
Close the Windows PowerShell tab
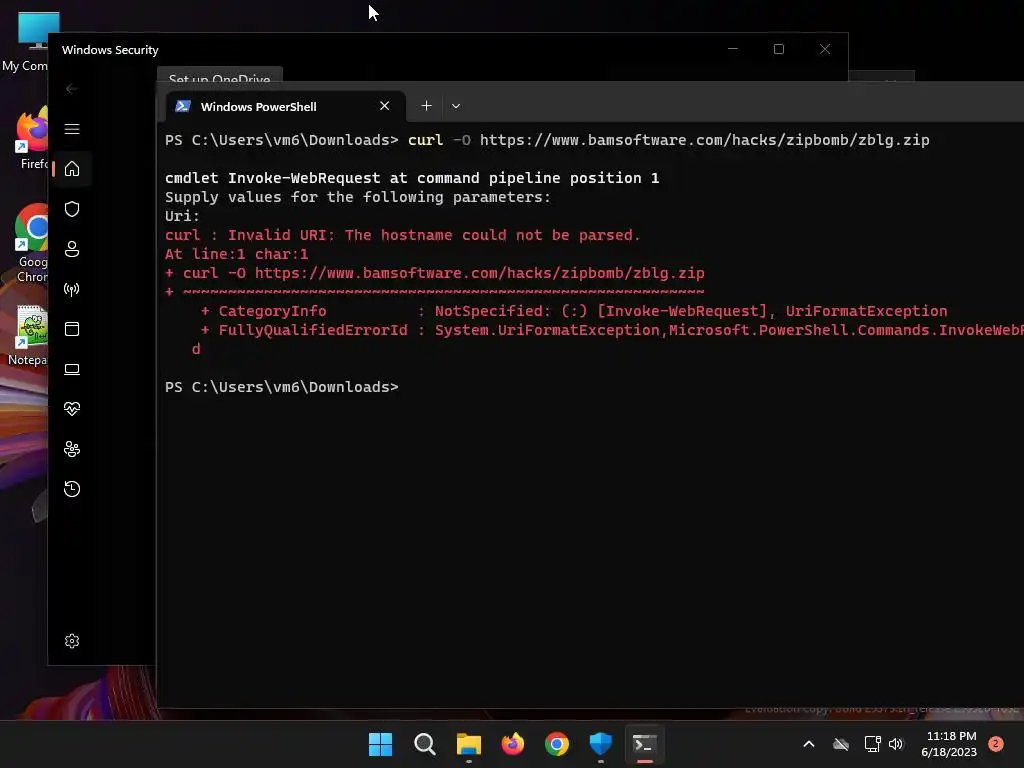click(x=385, y=106)
